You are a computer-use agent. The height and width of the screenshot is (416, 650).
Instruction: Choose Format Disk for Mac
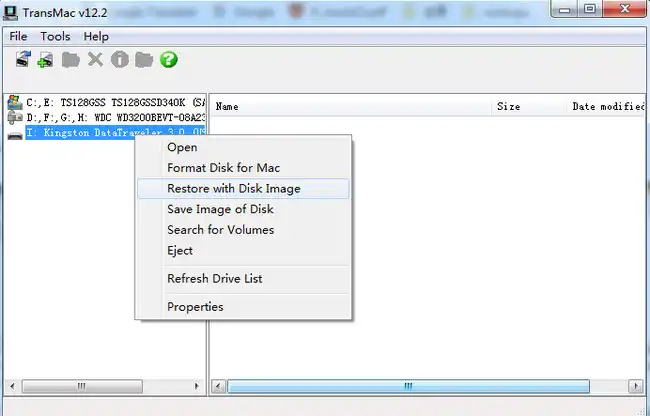pyautogui.click(x=243, y=168)
